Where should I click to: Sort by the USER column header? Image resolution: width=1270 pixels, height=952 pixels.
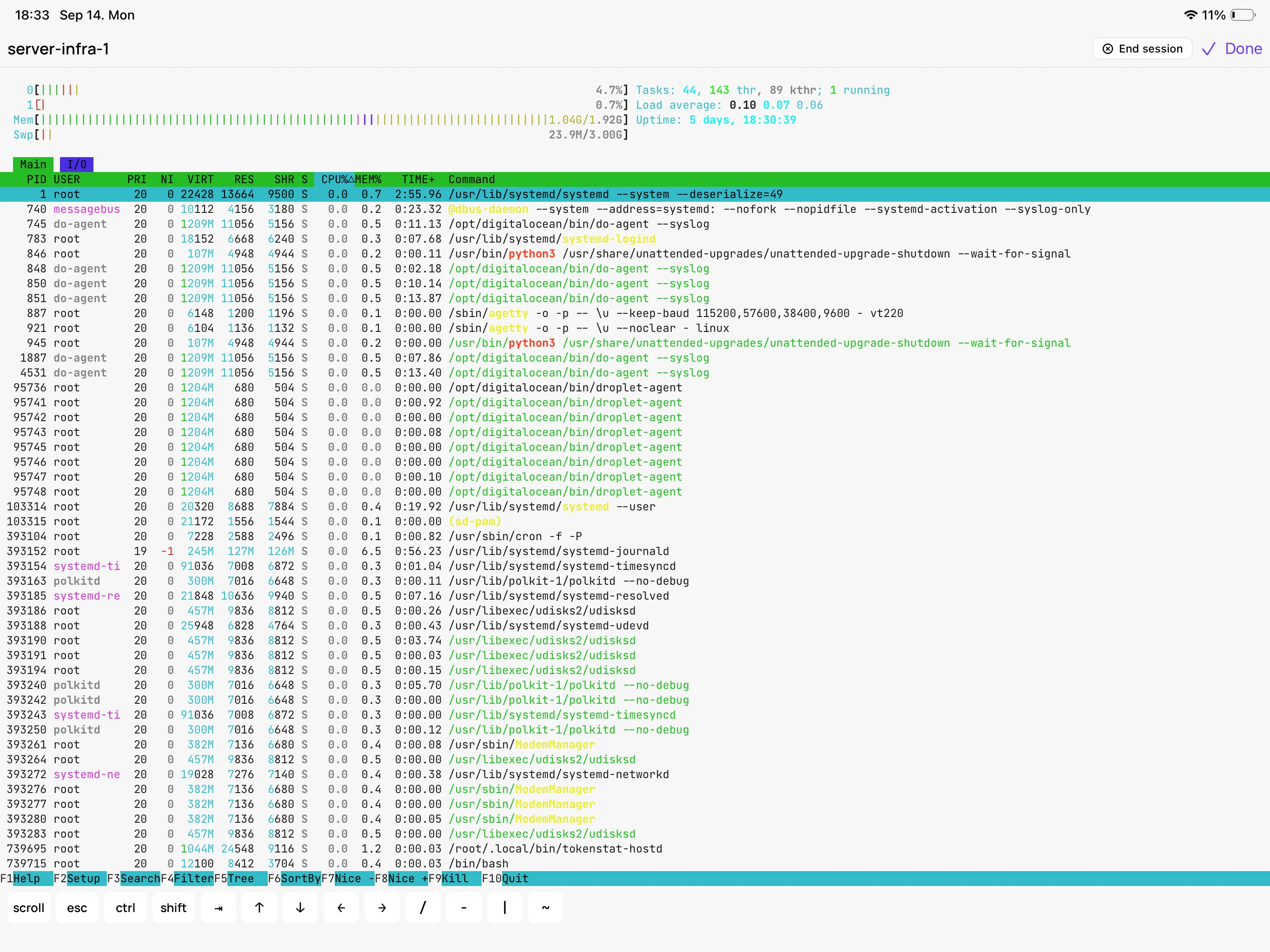pyautogui.click(x=66, y=179)
